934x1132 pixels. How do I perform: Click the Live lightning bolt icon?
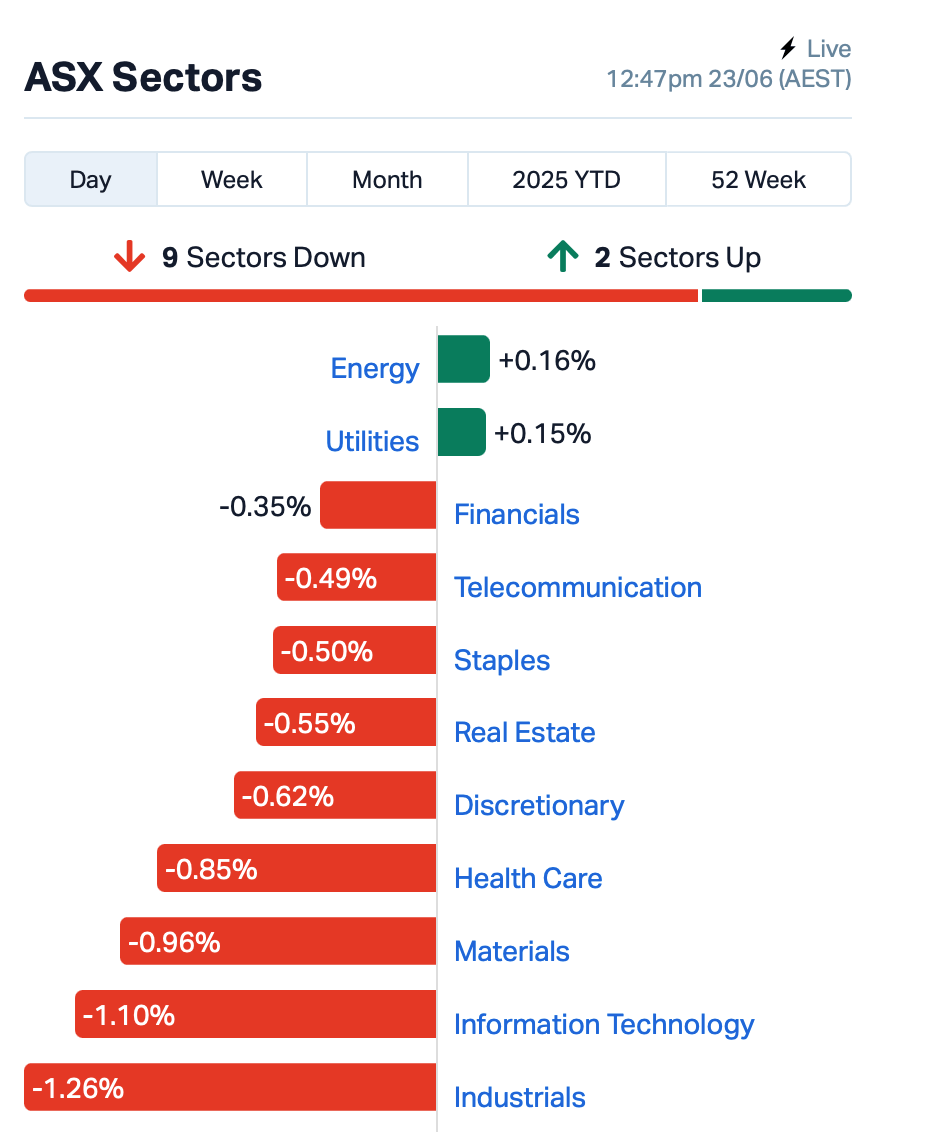click(x=787, y=48)
